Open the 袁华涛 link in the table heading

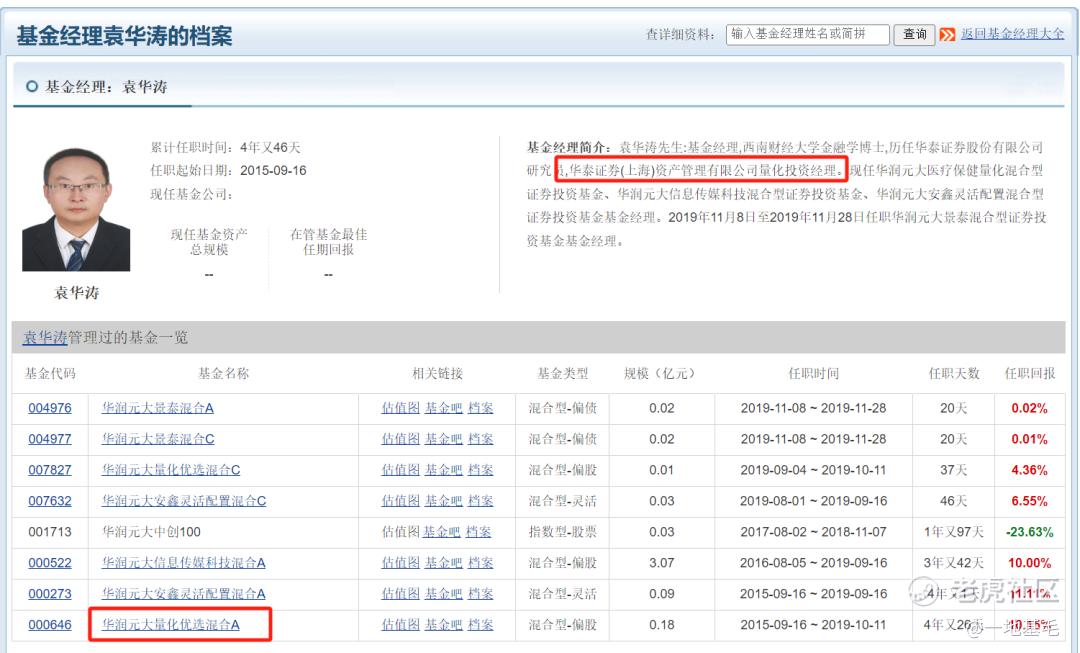[45, 338]
